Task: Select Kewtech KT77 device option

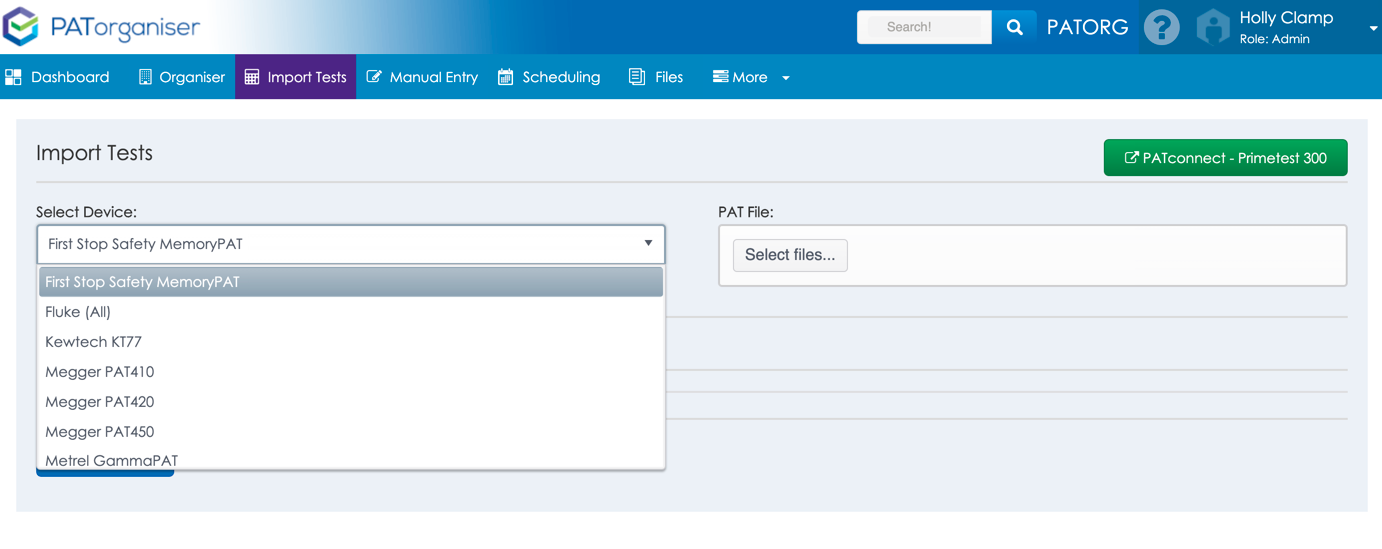Action: click(351, 342)
